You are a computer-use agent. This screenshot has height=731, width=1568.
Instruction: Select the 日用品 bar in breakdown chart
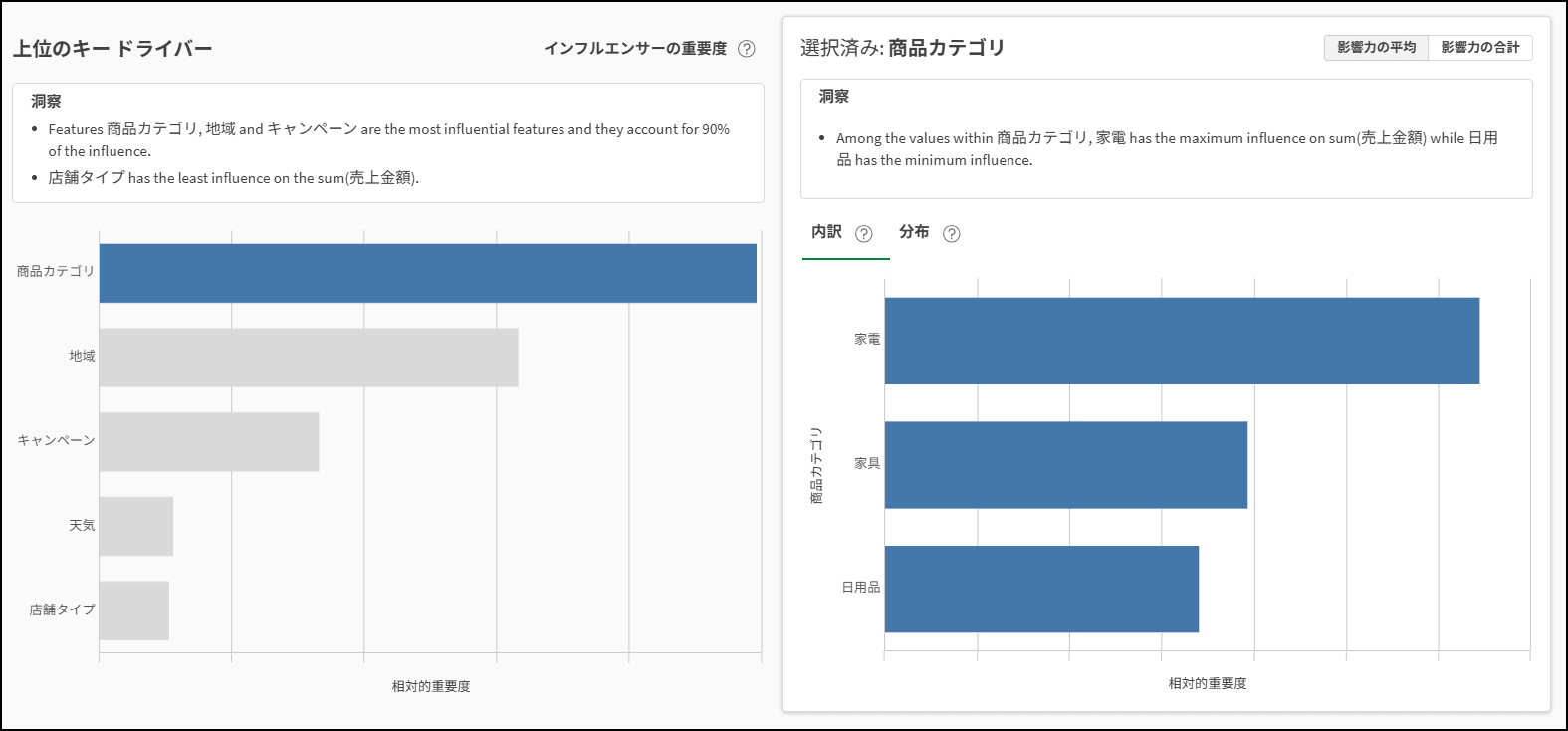point(1041,589)
